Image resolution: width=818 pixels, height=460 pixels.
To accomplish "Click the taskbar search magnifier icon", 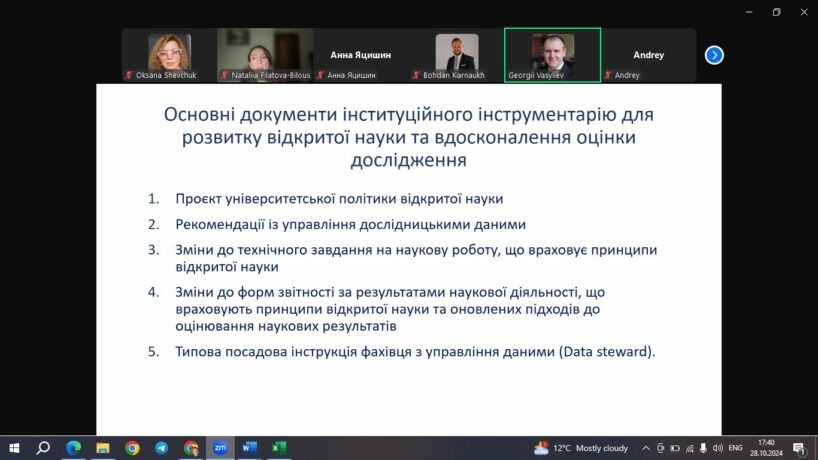I will pyautogui.click(x=44, y=448).
